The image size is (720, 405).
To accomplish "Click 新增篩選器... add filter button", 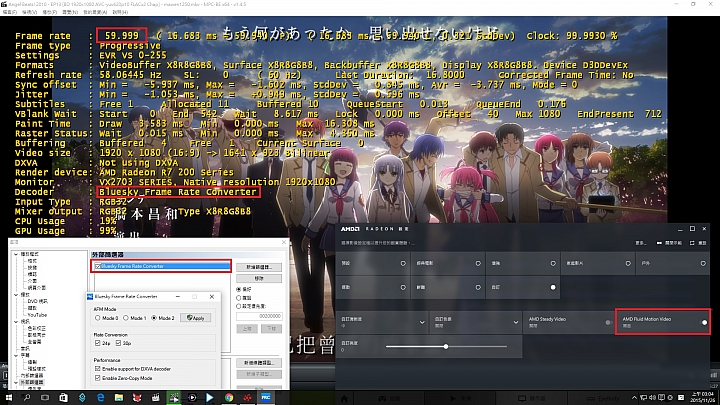I will (259, 267).
